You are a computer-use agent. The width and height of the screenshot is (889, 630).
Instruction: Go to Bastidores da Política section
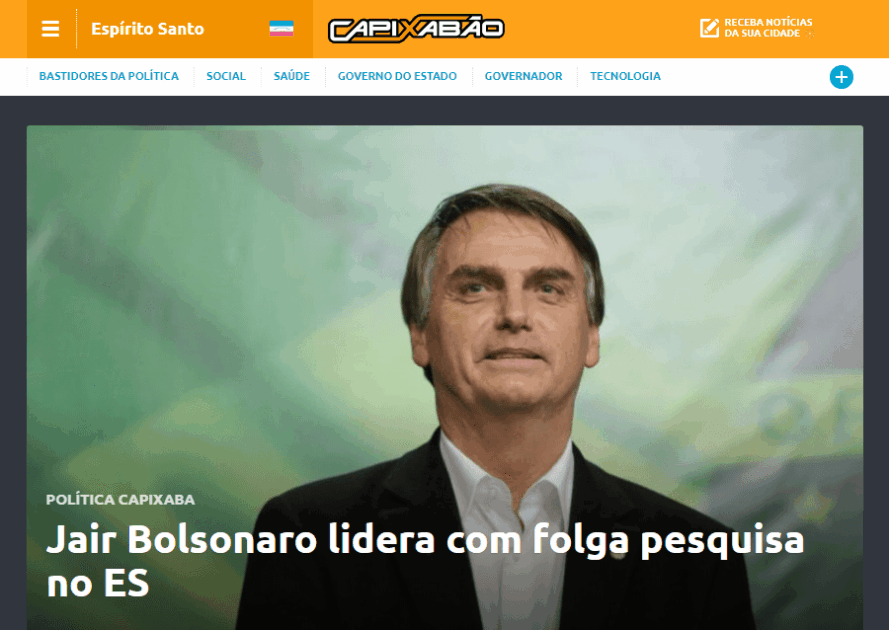pos(109,76)
